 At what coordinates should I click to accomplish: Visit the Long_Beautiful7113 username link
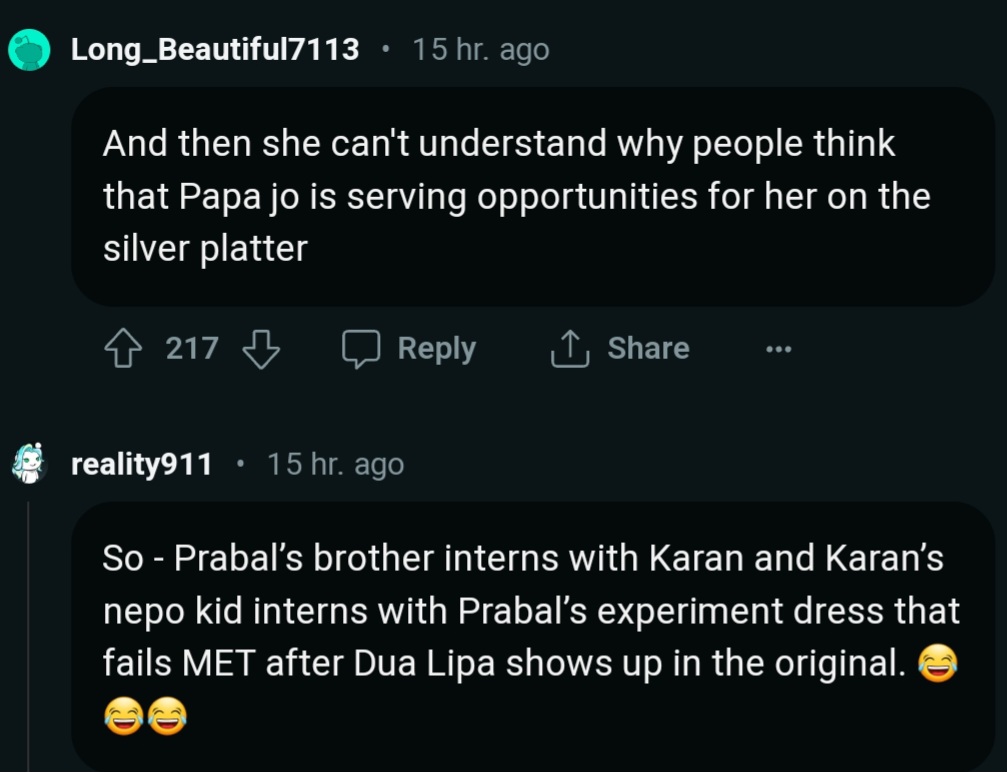(x=215, y=49)
